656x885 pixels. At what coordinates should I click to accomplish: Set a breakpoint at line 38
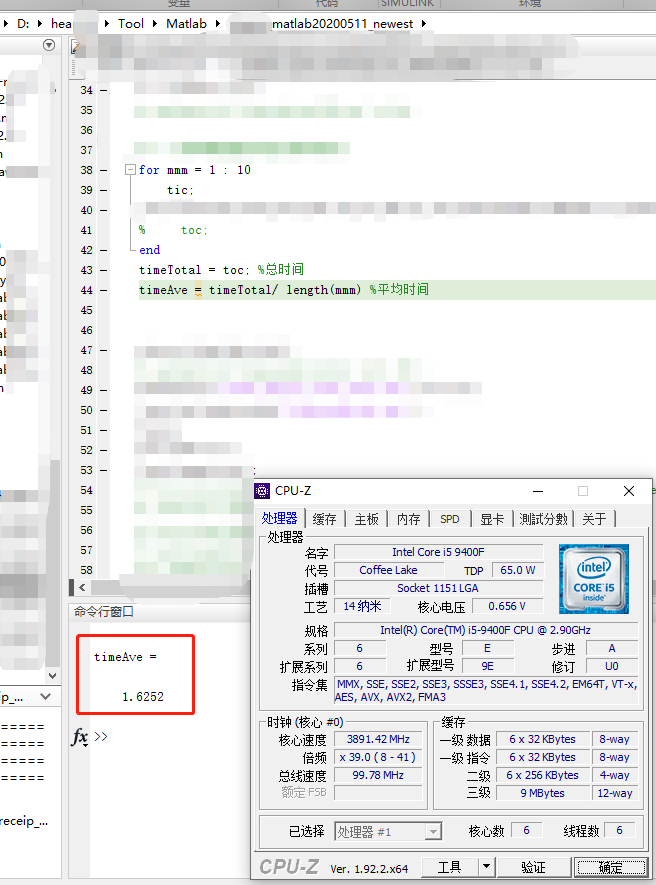click(104, 170)
